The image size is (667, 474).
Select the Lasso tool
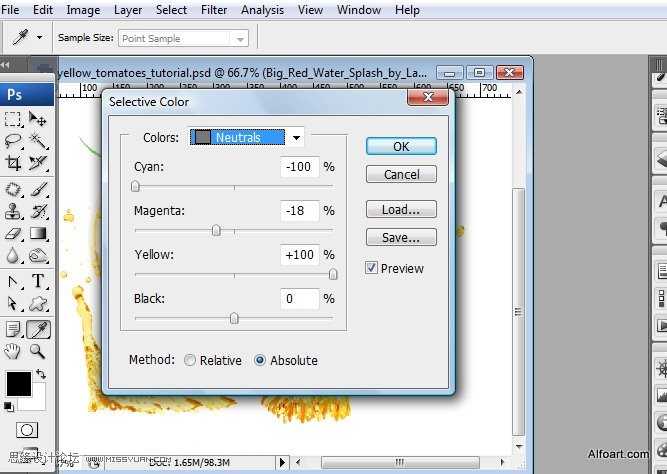coord(13,141)
